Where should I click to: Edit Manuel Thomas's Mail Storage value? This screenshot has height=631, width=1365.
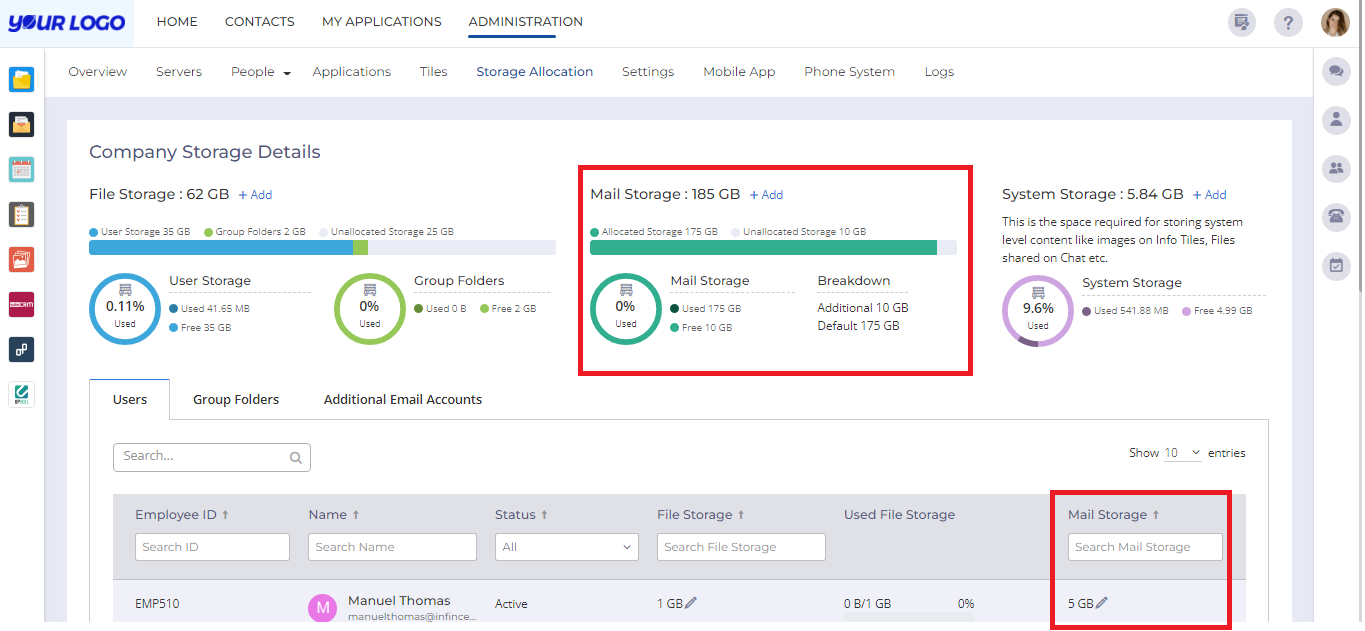[x=1103, y=603]
